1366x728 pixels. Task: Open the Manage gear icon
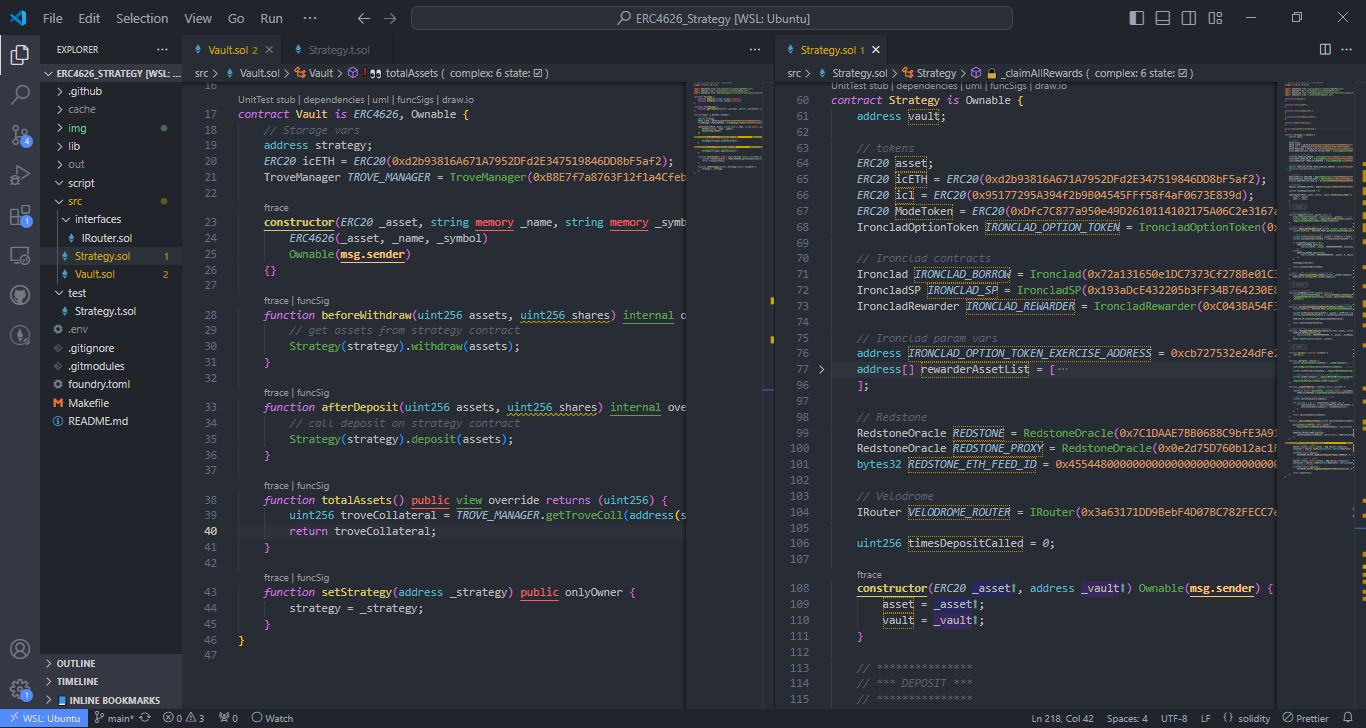point(20,689)
